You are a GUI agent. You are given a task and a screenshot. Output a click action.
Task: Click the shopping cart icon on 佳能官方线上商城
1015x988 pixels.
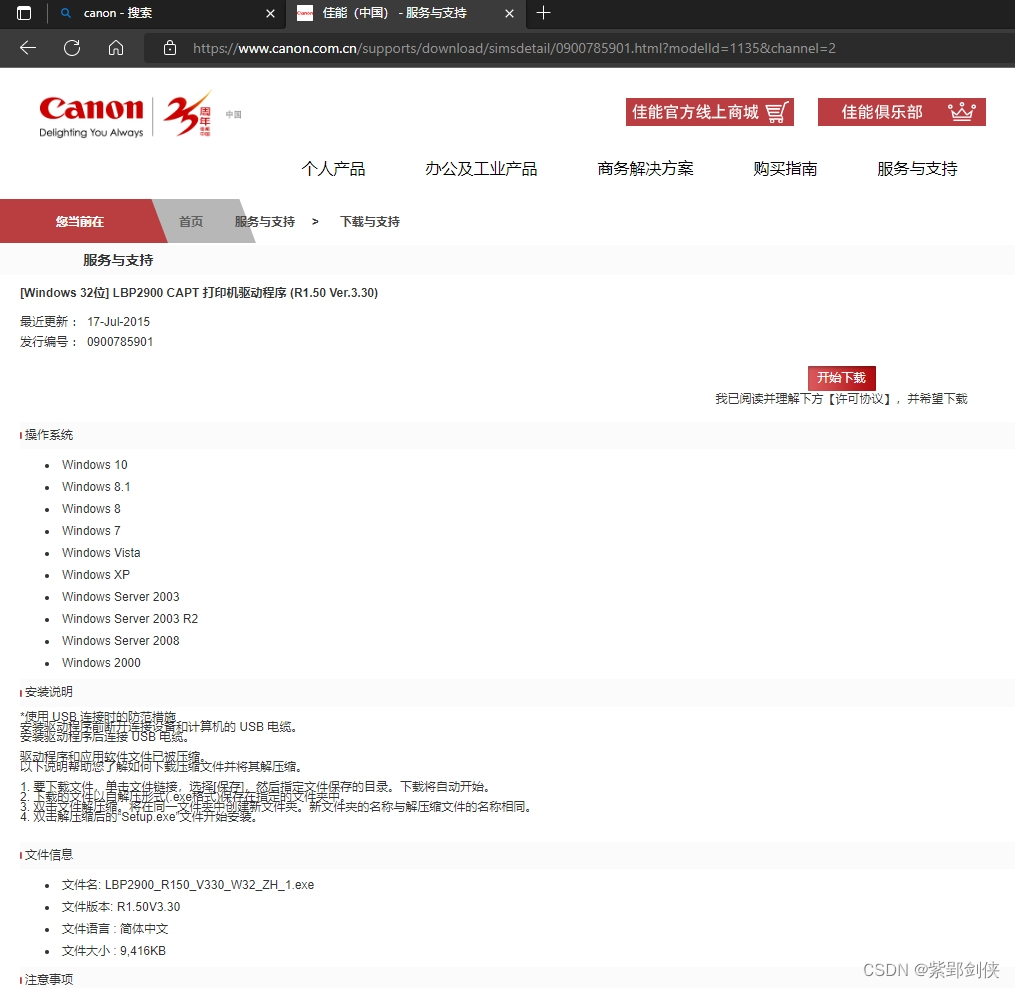777,111
